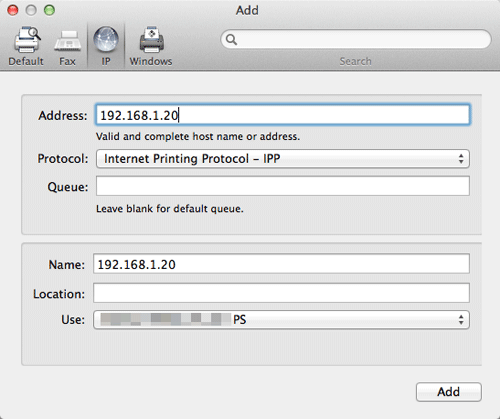Image resolution: width=500 pixels, height=419 pixels.
Task: Click the 'Leave blank for default queue' hint
Action: tap(170, 209)
